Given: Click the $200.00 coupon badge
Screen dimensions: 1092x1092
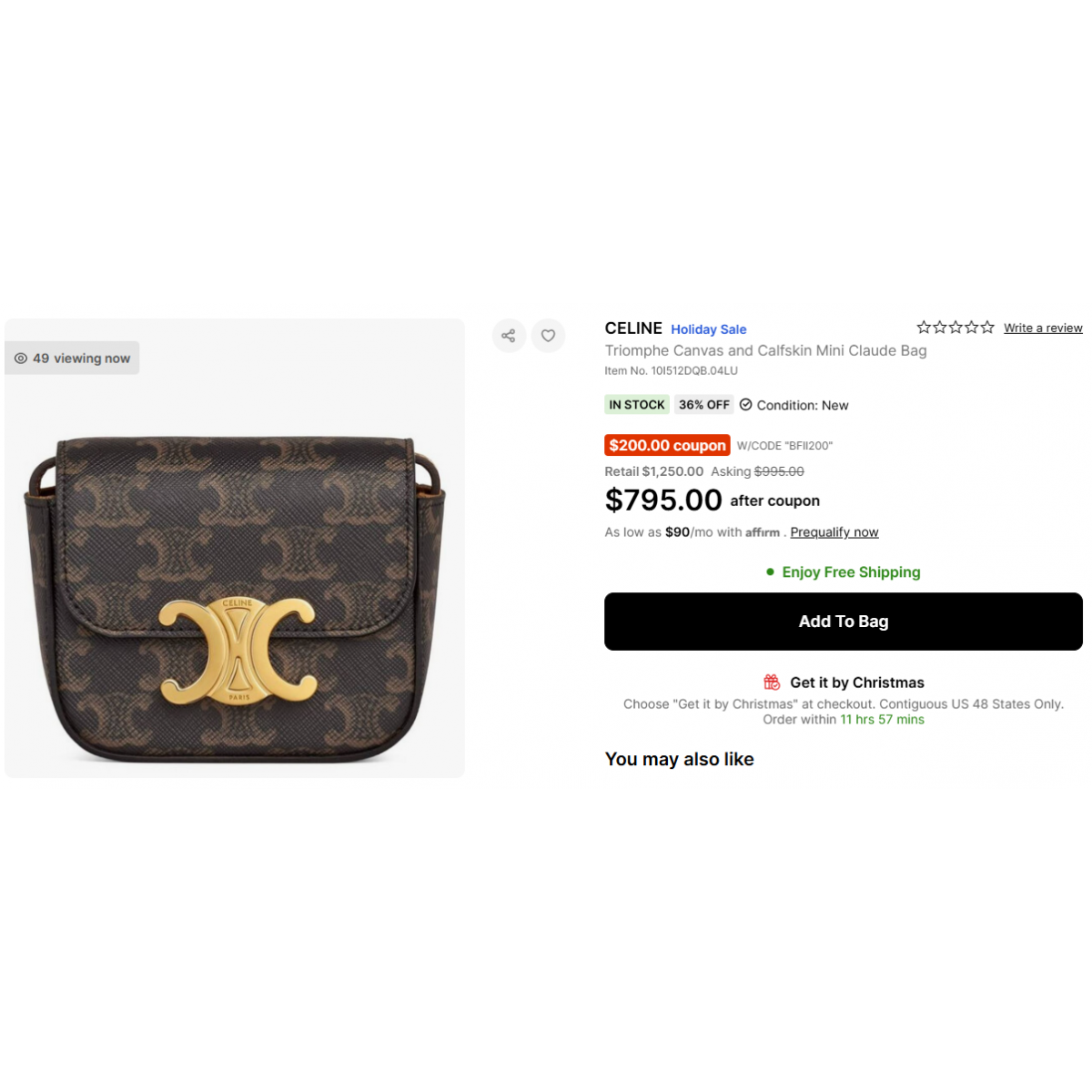Looking at the screenshot, I should tap(667, 445).
